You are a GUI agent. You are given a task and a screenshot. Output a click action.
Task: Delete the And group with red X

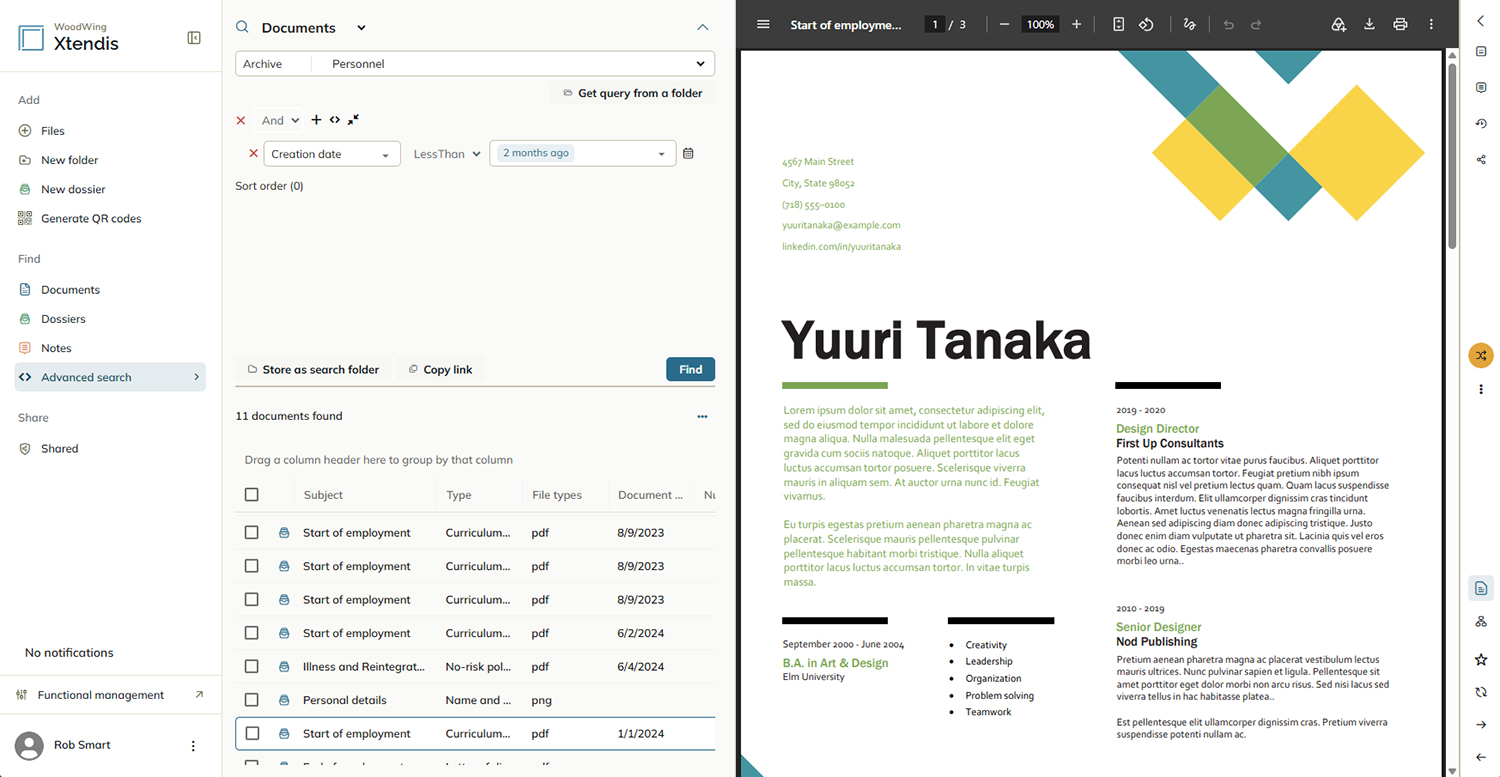click(x=240, y=120)
